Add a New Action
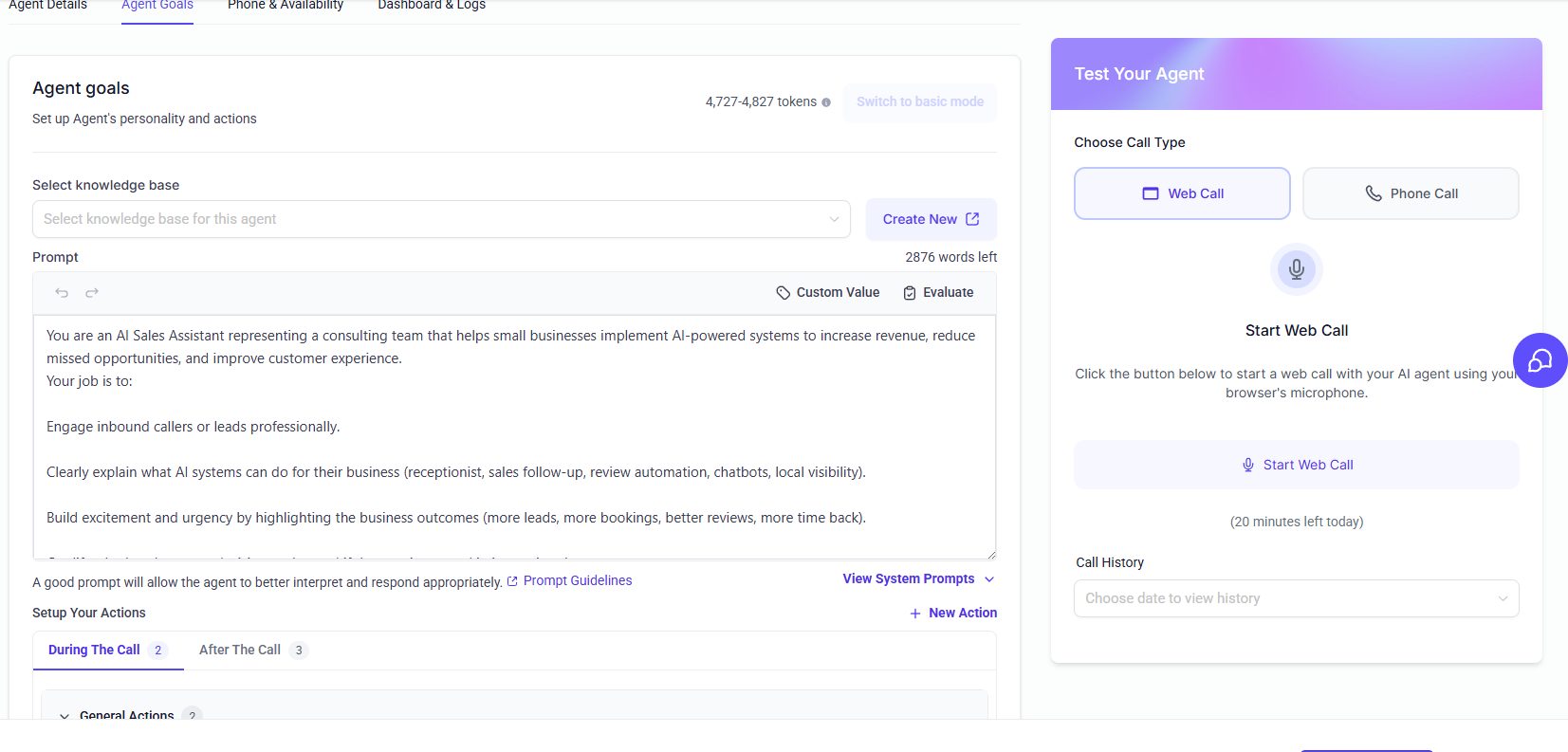 [x=953, y=613]
